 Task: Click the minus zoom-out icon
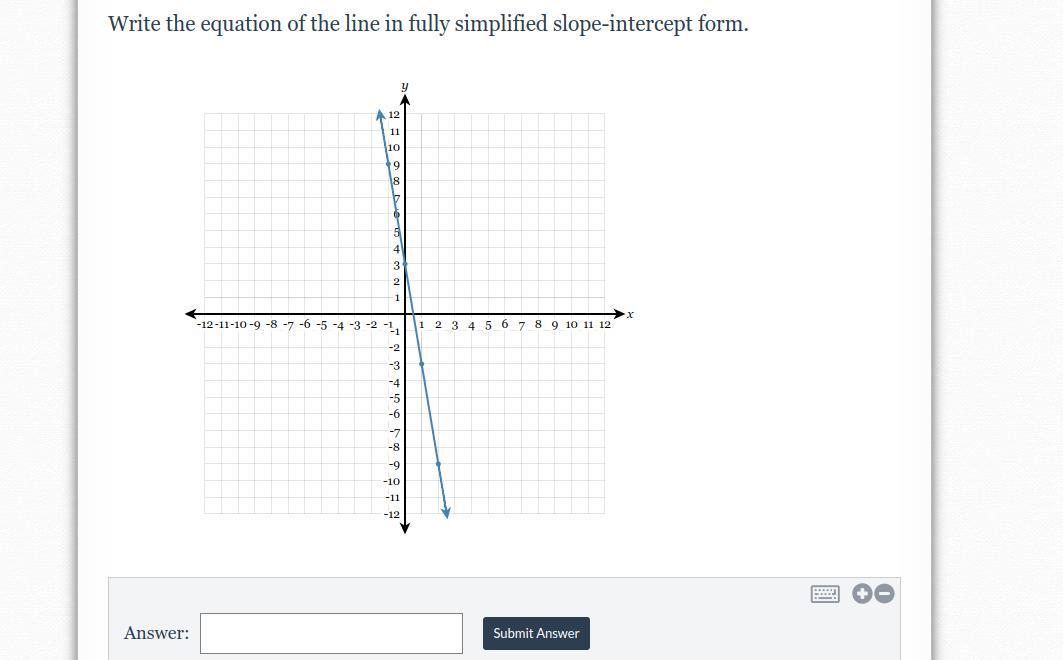[884, 594]
